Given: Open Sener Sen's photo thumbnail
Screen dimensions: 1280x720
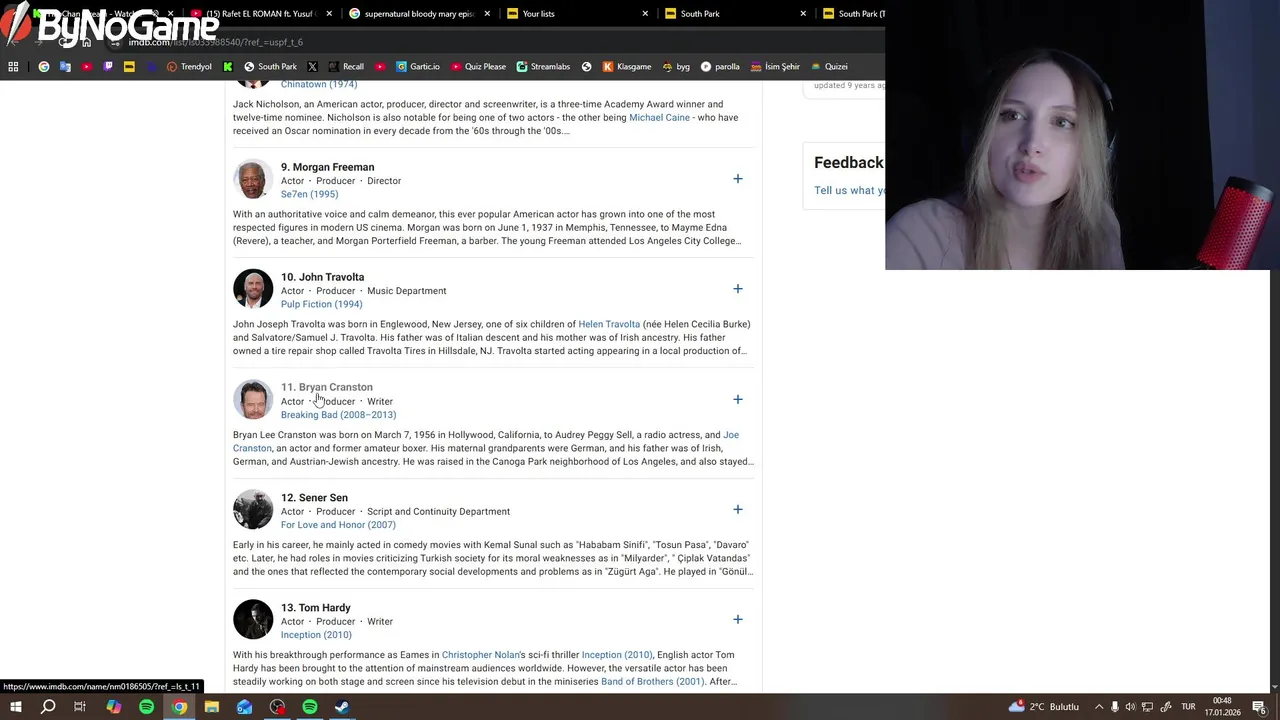Looking at the screenshot, I should click(x=253, y=509).
